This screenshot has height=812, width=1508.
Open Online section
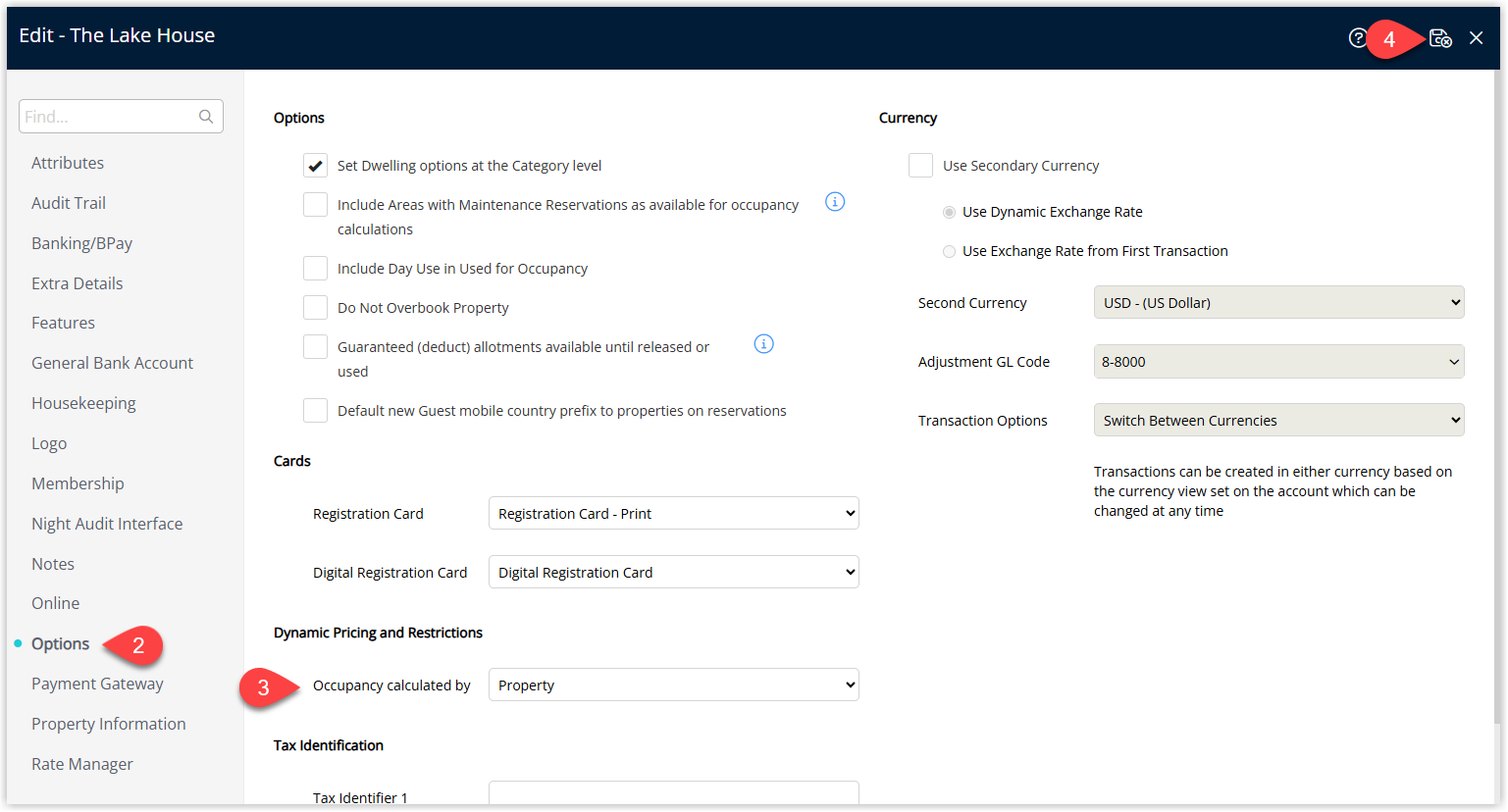56,603
